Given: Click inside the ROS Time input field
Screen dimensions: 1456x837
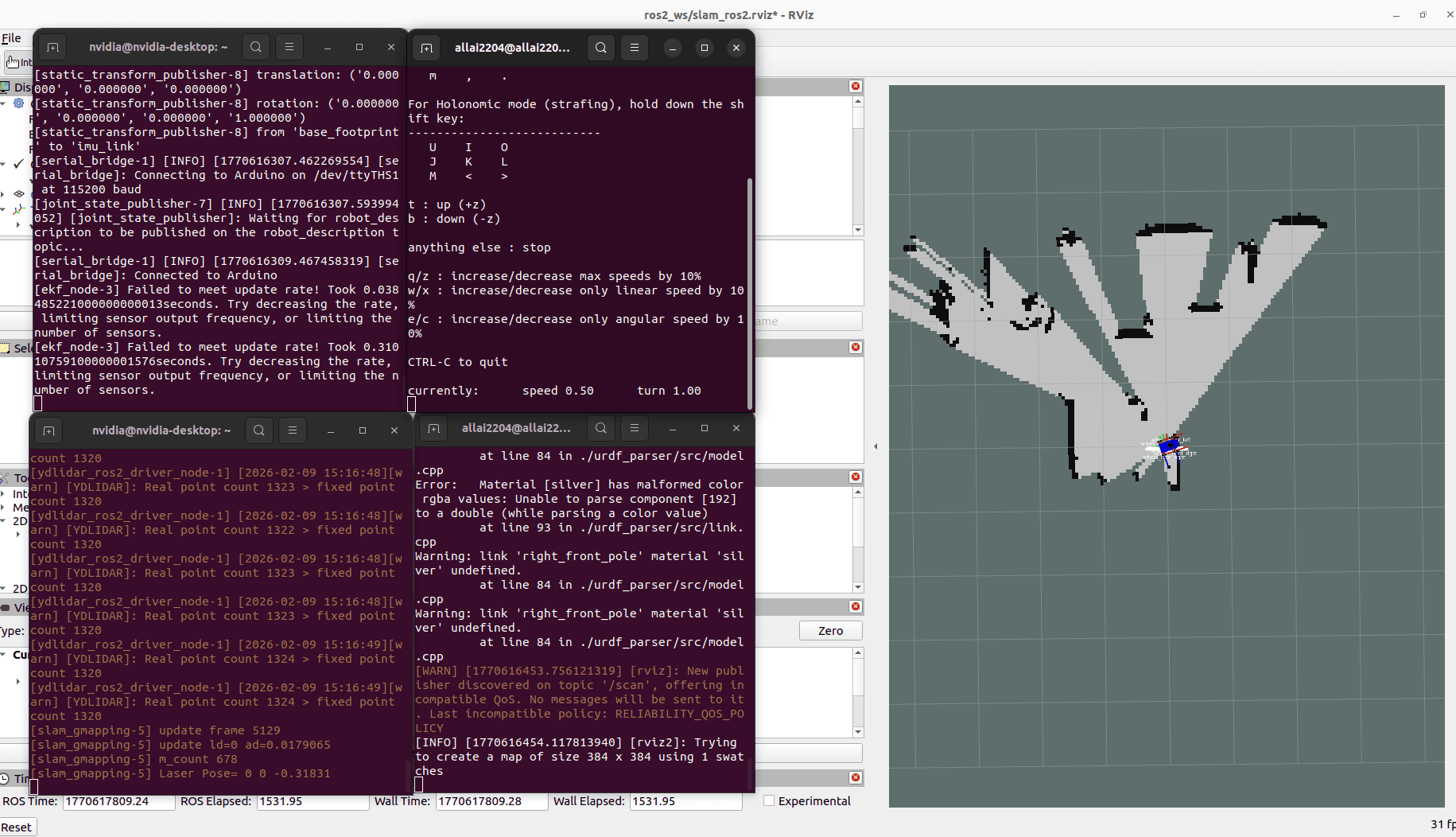Looking at the screenshot, I should point(118,801).
